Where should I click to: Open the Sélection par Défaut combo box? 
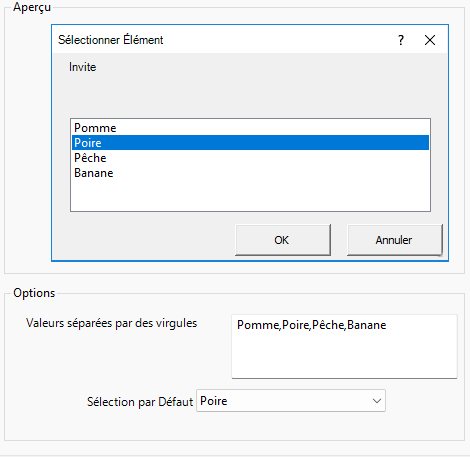click(x=291, y=401)
